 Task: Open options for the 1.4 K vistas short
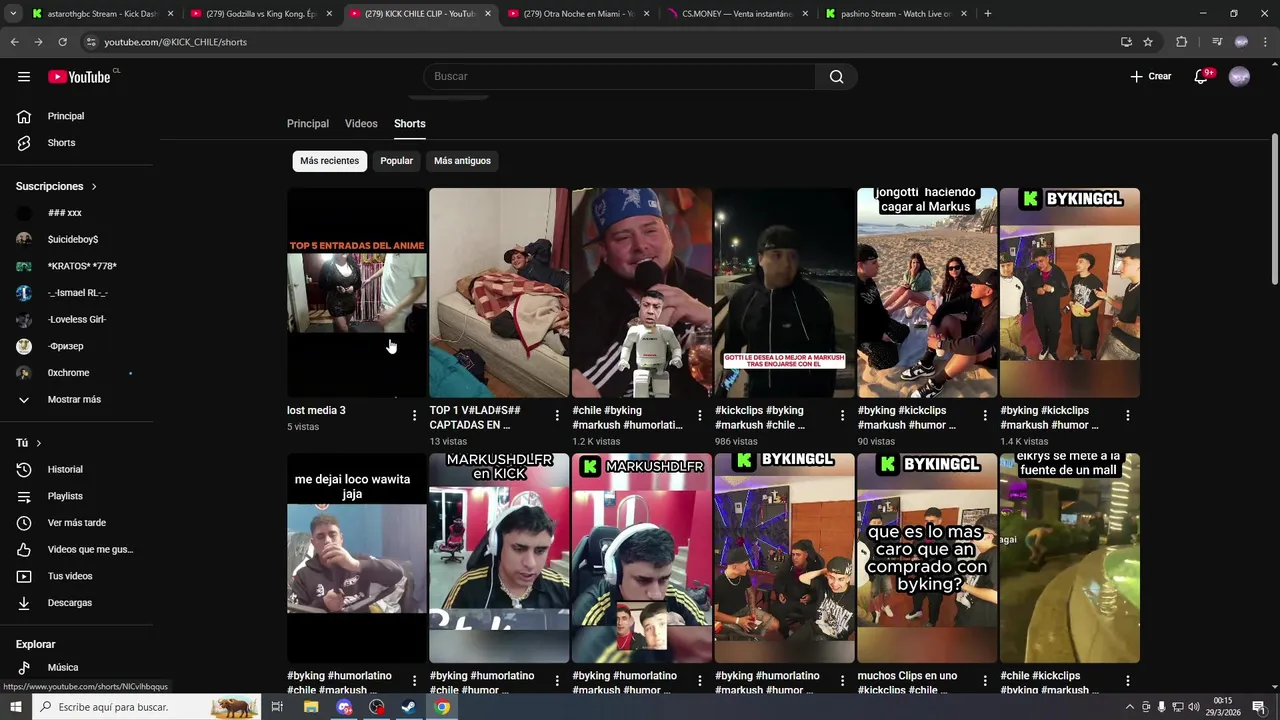pos(1128,415)
